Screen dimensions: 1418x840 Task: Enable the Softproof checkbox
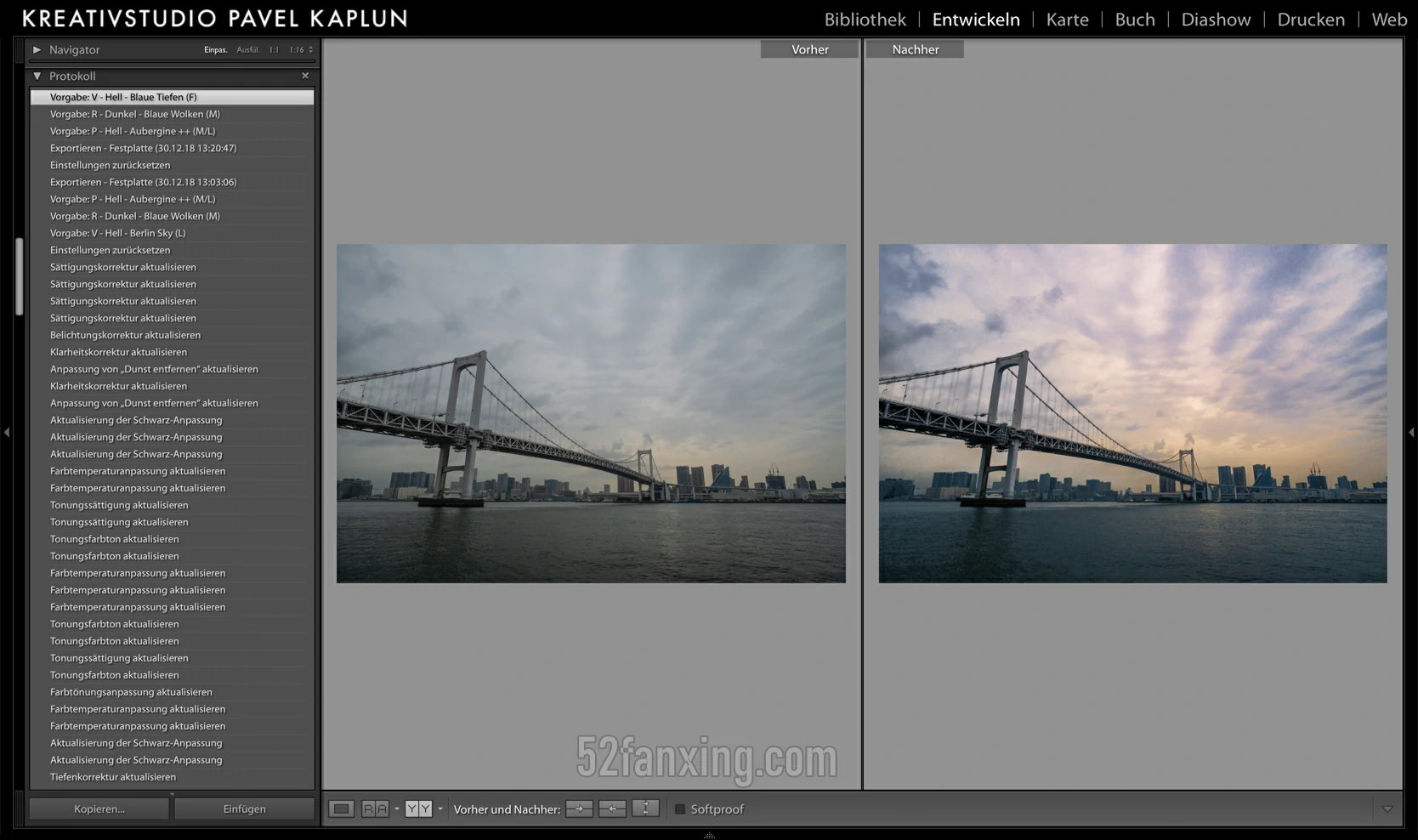[x=680, y=809]
